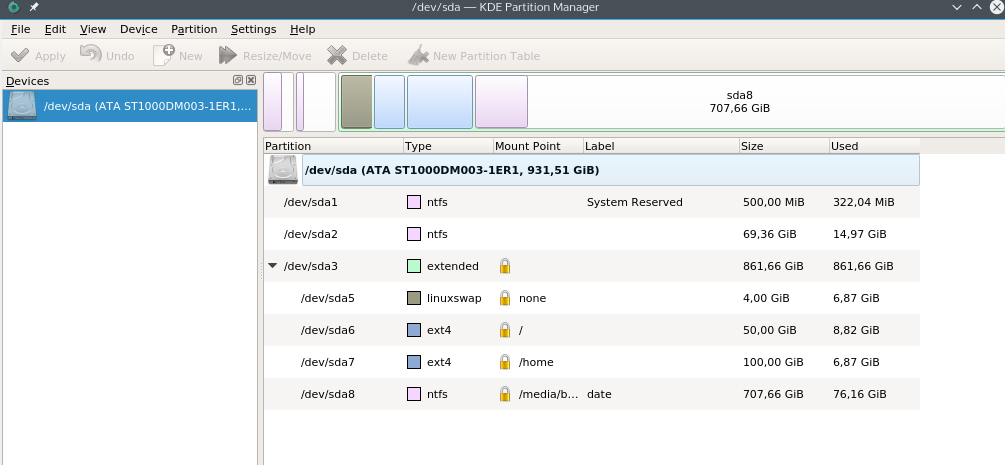Click the '322,04 MiB' used value
Viewport: 1005px width, 465px height.
[x=863, y=202]
